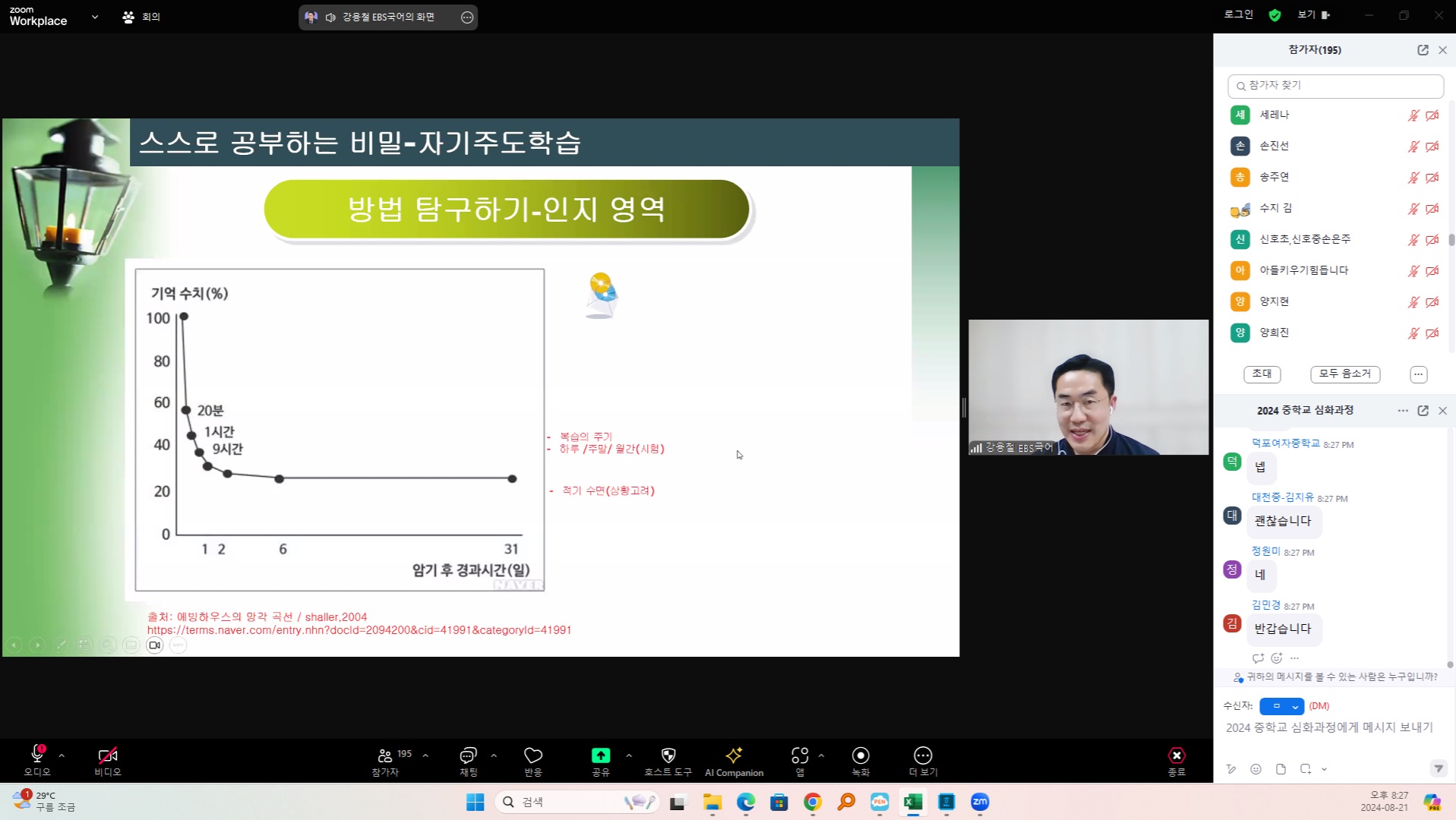
Task: Toggle mute for participant 송주연
Action: [1413, 178]
